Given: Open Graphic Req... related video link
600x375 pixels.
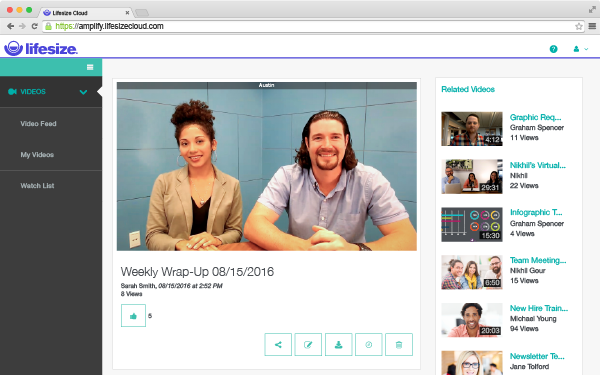Looking at the screenshot, I should pyautogui.click(x=535, y=117).
